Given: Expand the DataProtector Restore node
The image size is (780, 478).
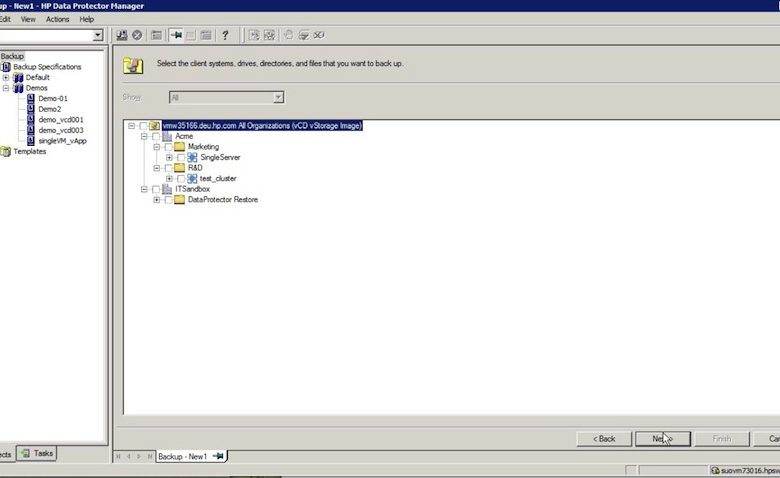Looking at the screenshot, I should click(x=157, y=200).
